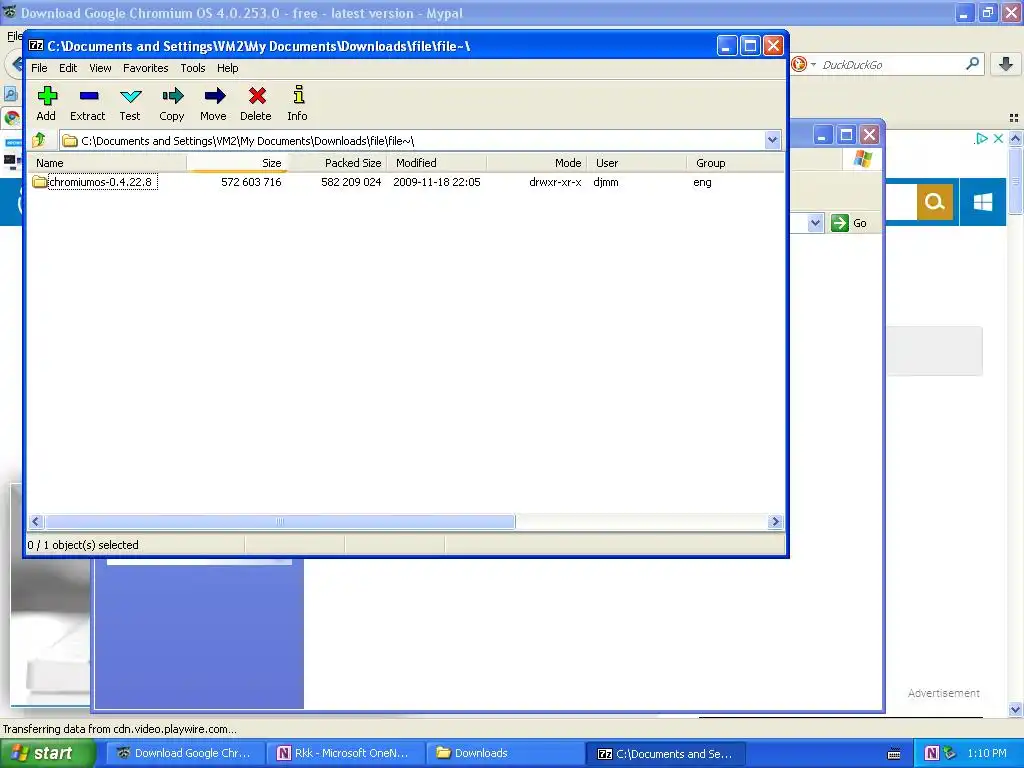Click the packed size 582 209 024
The width and height of the screenshot is (1024, 768).
click(x=351, y=182)
